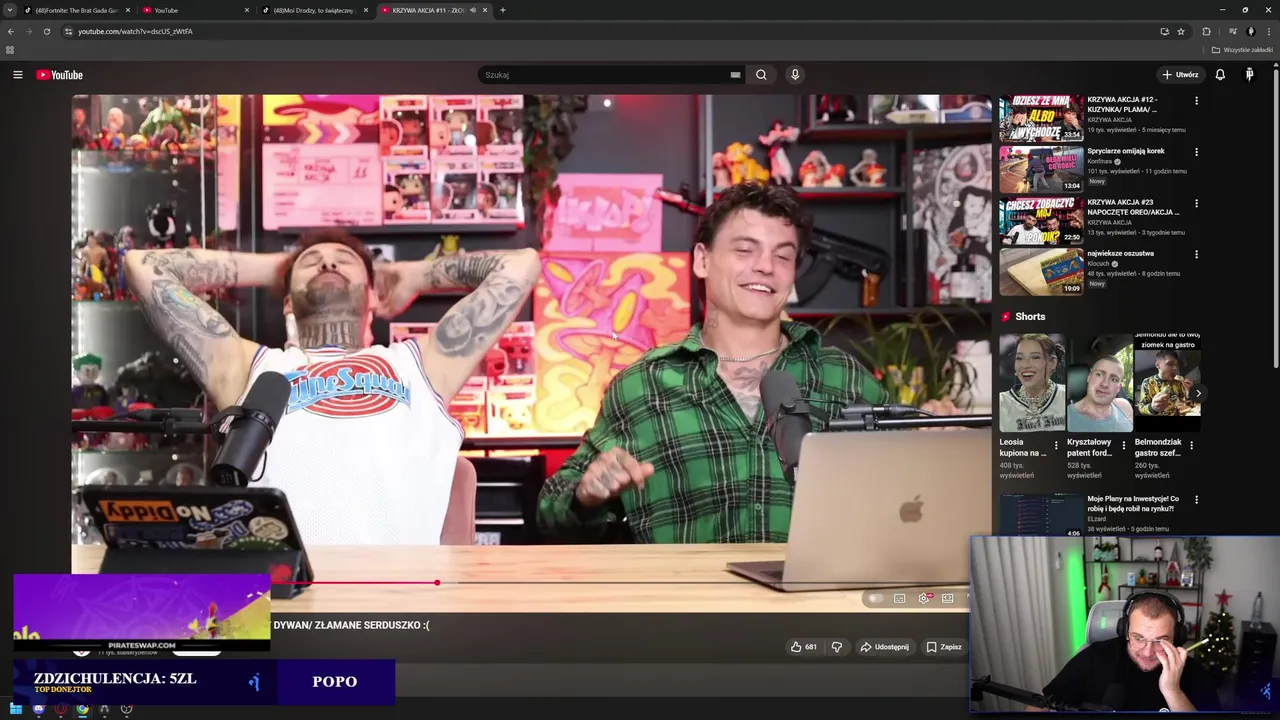The height and width of the screenshot is (720, 1280).
Task: View site information icon in address bar
Action: pyautogui.click(x=68, y=31)
